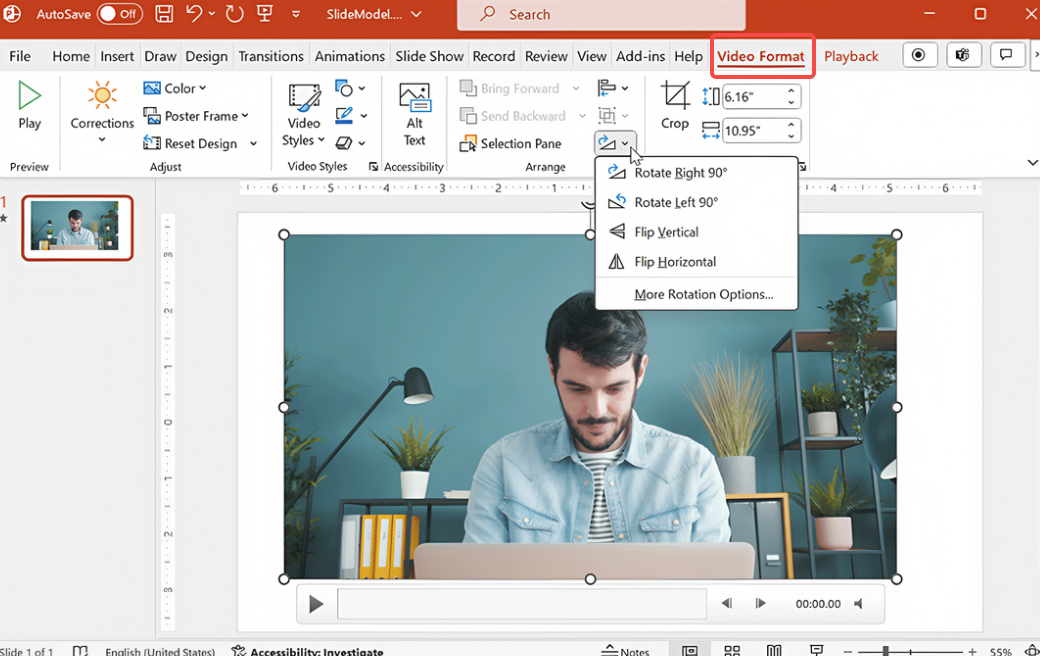Toggle AutoSave off switch
Viewport: 1040px width, 656px height.
pyautogui.click(x=119, y=14)
